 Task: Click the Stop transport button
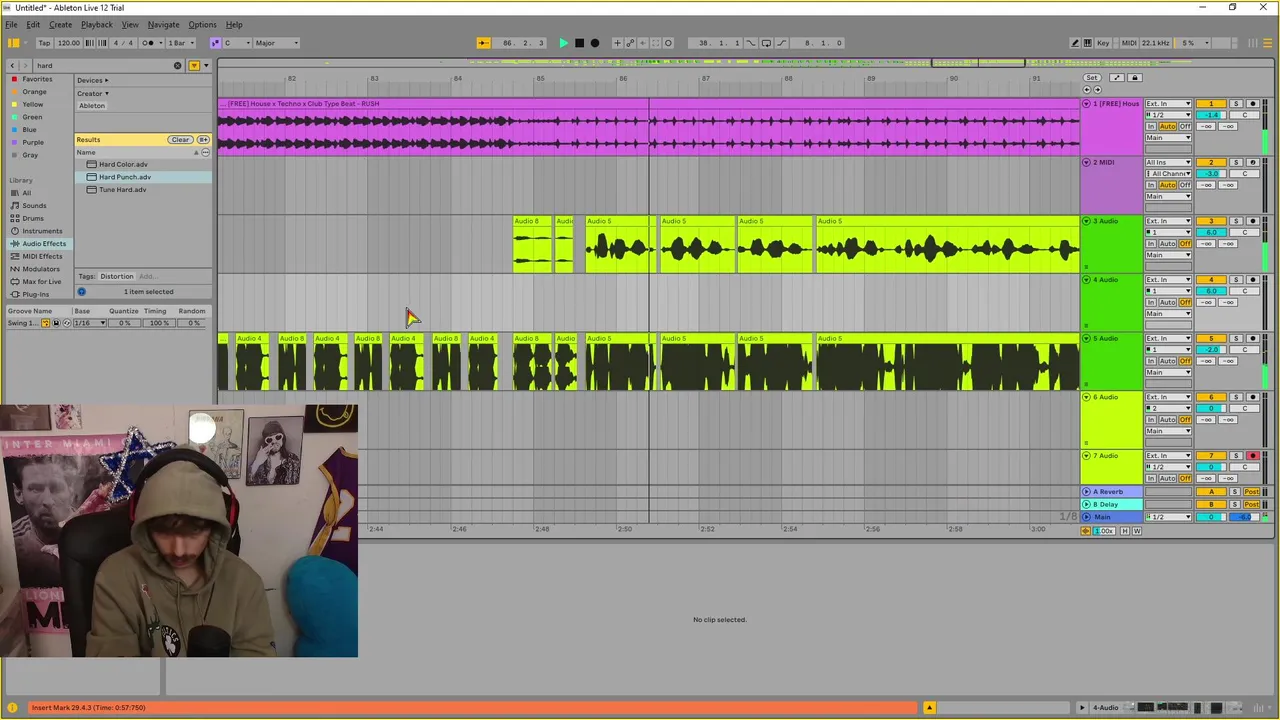point(579,43)
